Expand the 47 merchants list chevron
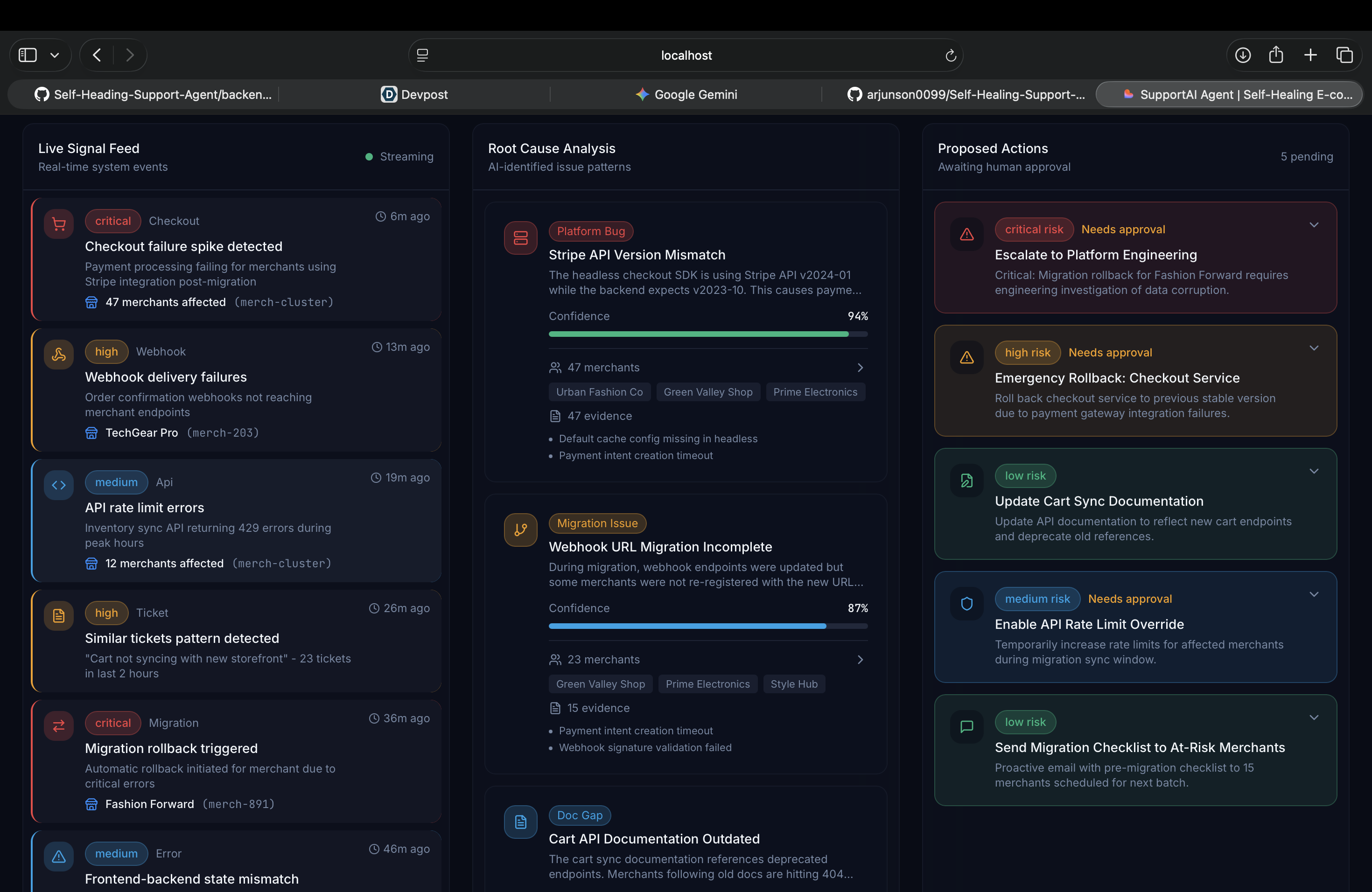This screenshot has height=892, width=1372. tap(860, 368)
